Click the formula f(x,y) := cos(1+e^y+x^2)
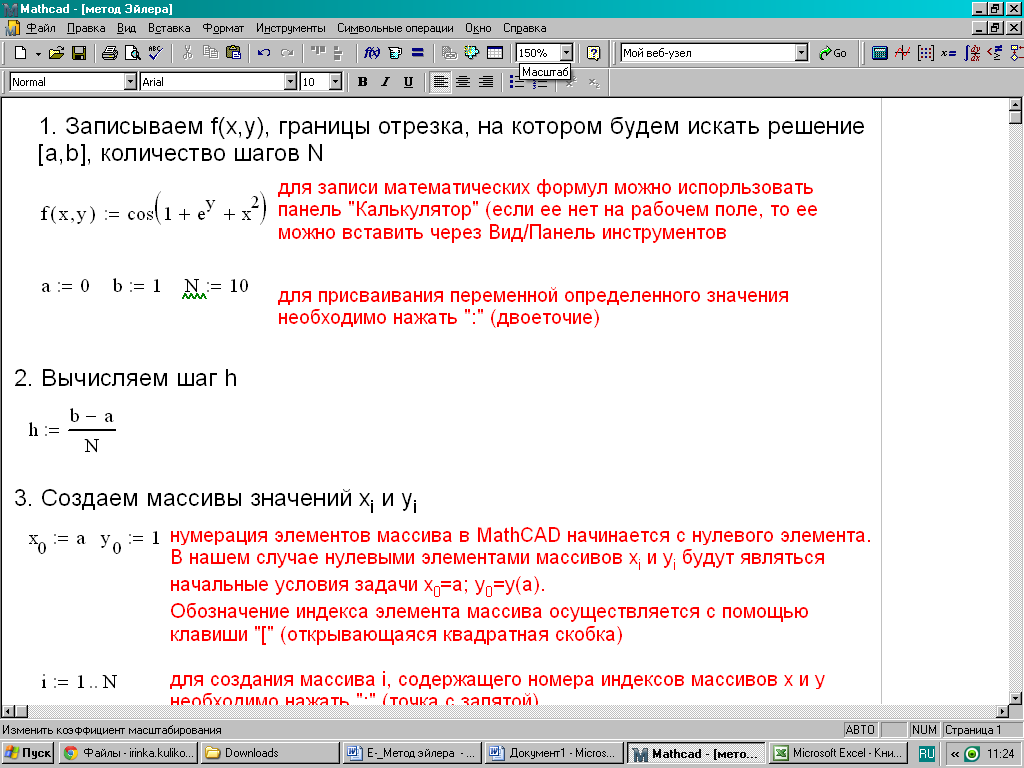Screen dimensions: 1024x768 [153, 210]
